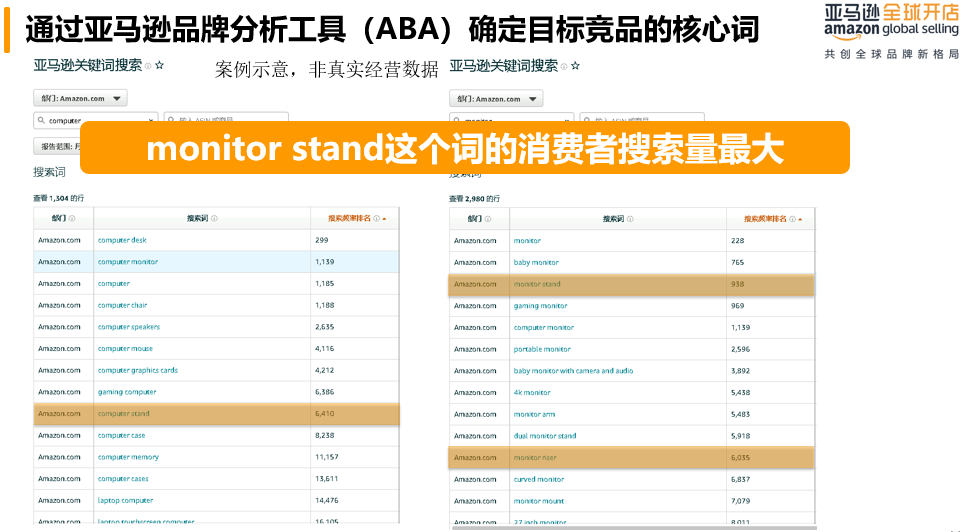Screen dimensions: 965x532
Task: Open the computer case search term
Action: point(121,435)
